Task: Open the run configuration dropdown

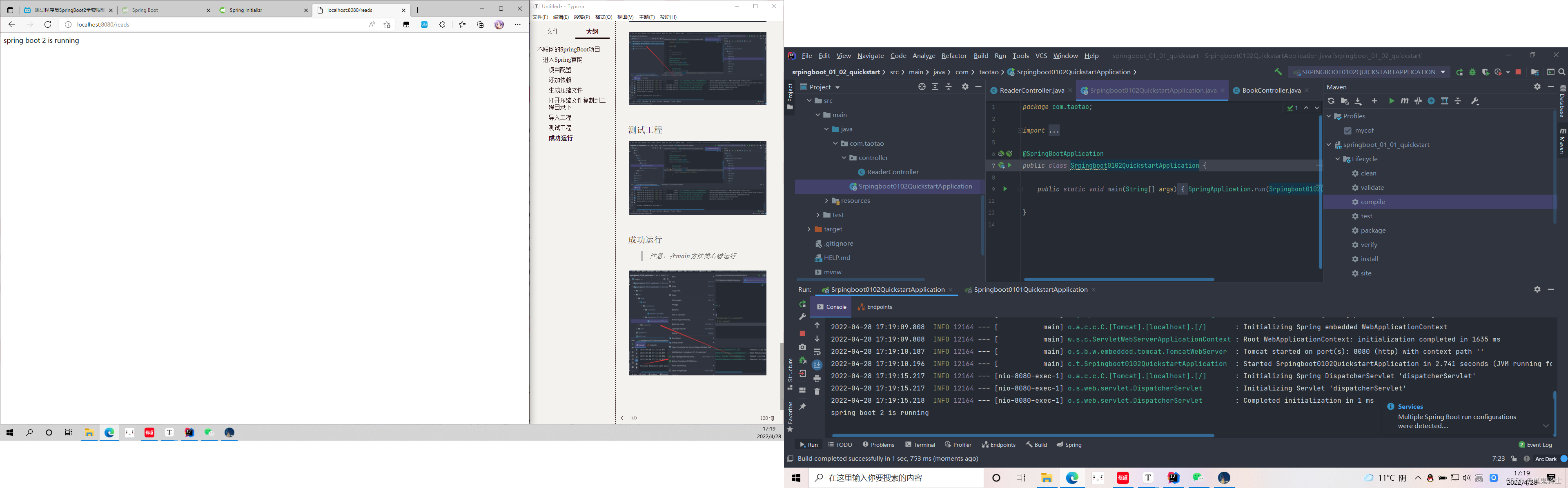Action: pyautogui.click(x=1368, y=72)
